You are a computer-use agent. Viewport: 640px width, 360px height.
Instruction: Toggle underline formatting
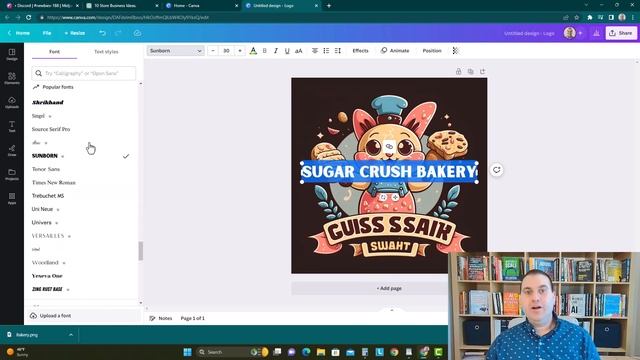pyautogui.click(x=287, y=51)
